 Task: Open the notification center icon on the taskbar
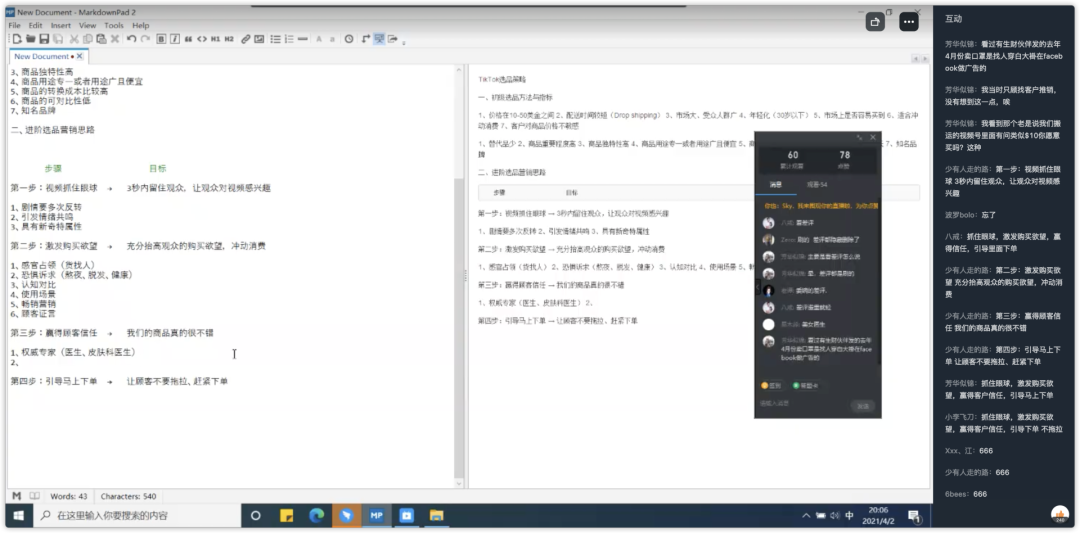914,515
